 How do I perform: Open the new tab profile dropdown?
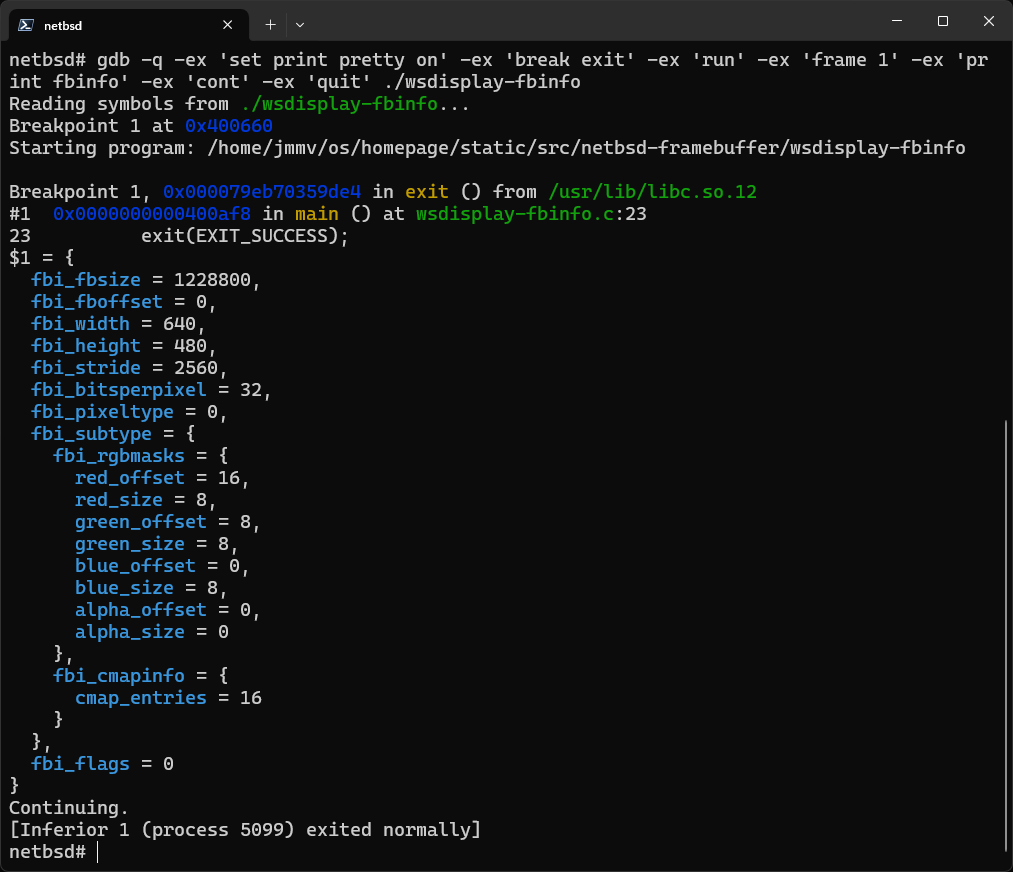pyautogui.click(x=300, y=25)
